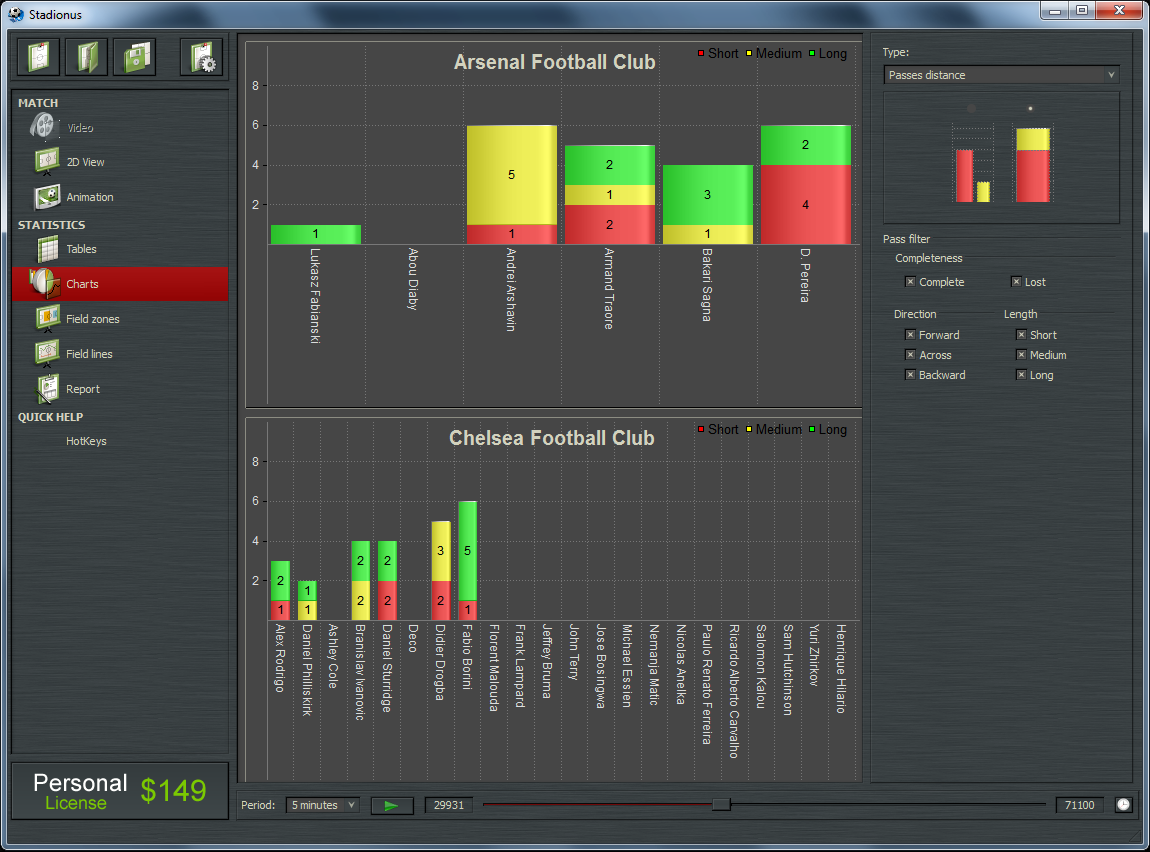Click the green play button
This screenshot has width=1150, height=852.
[x=392, y=805]
